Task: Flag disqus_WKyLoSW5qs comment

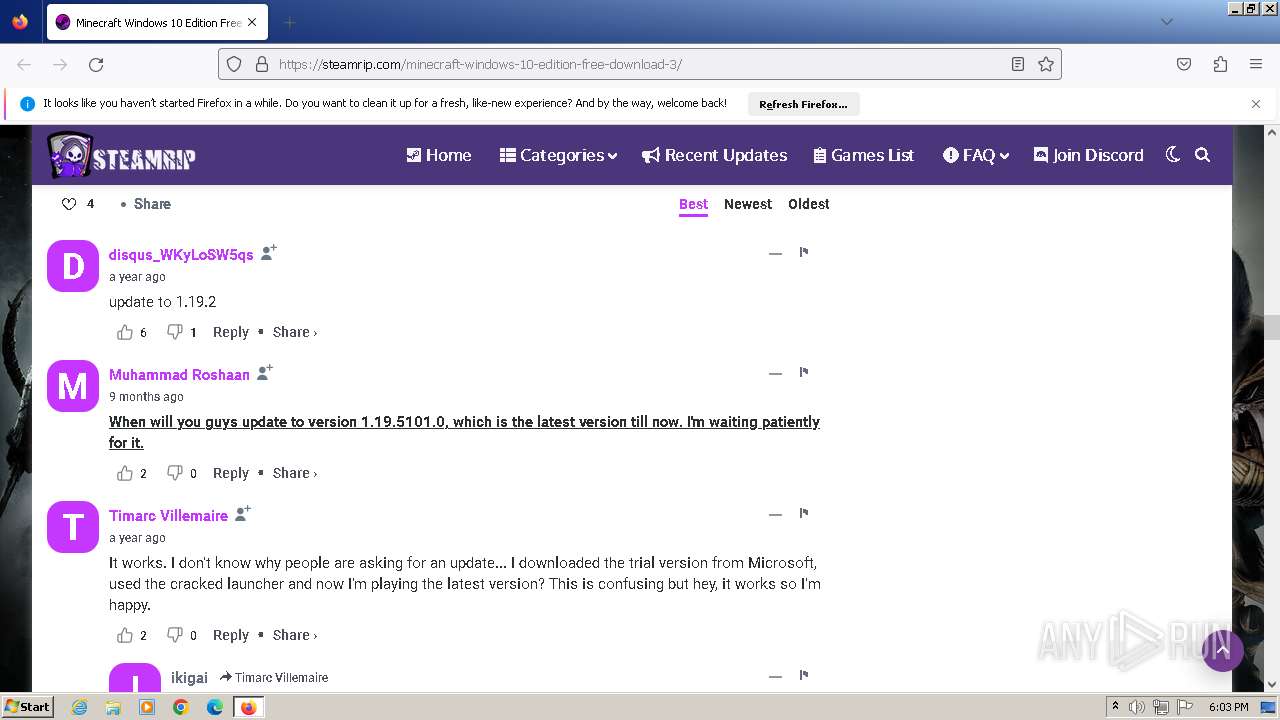Action: [803, 252]
